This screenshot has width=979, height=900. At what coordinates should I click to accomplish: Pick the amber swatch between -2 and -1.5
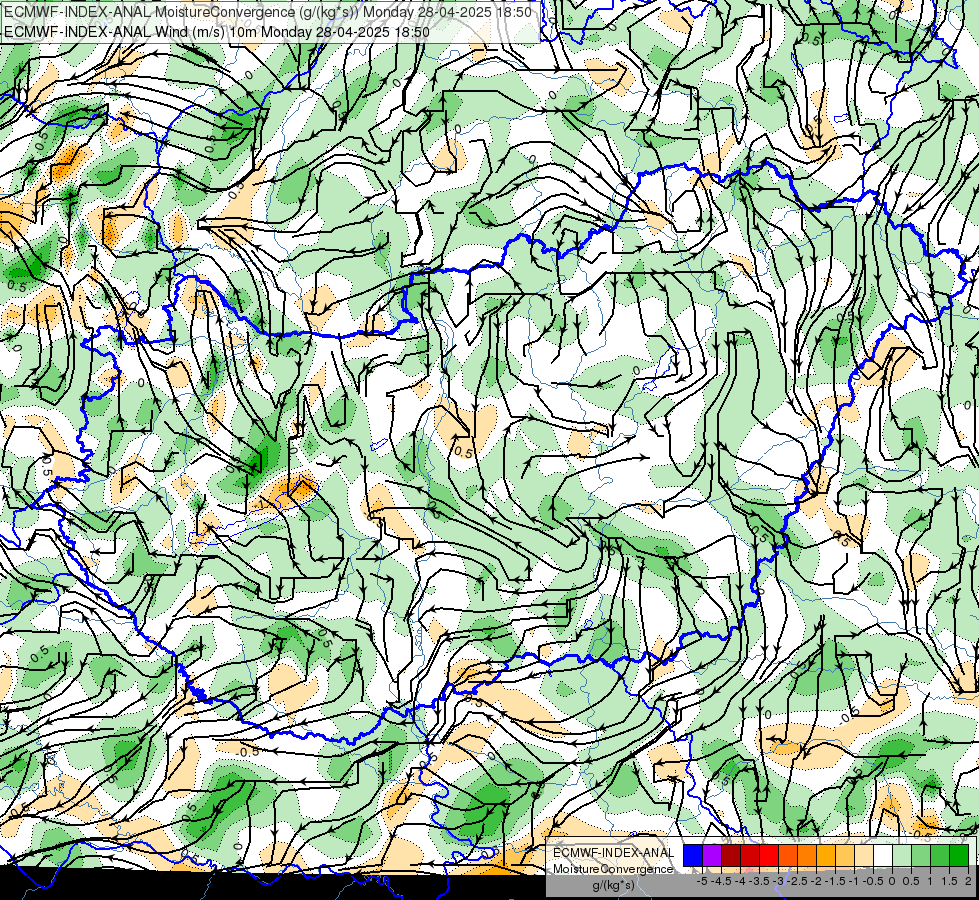(x=826, y=856)
